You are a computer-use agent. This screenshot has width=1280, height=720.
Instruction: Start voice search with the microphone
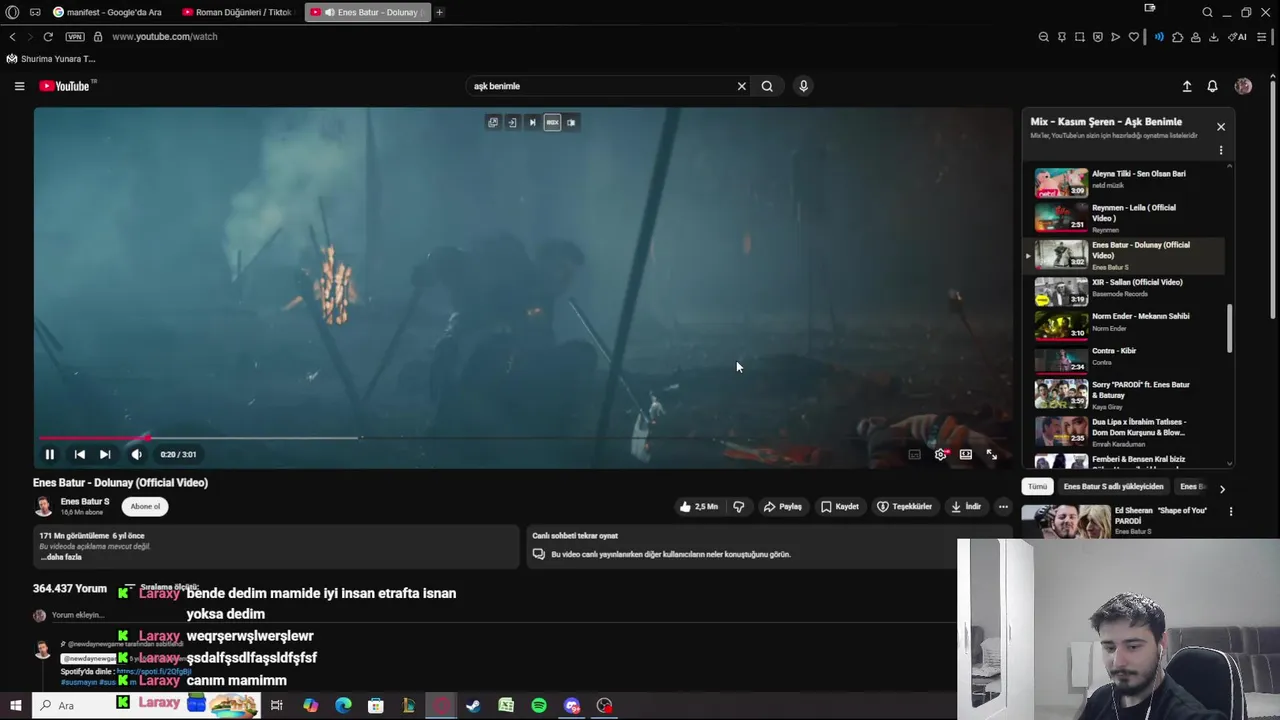point(803,86)
